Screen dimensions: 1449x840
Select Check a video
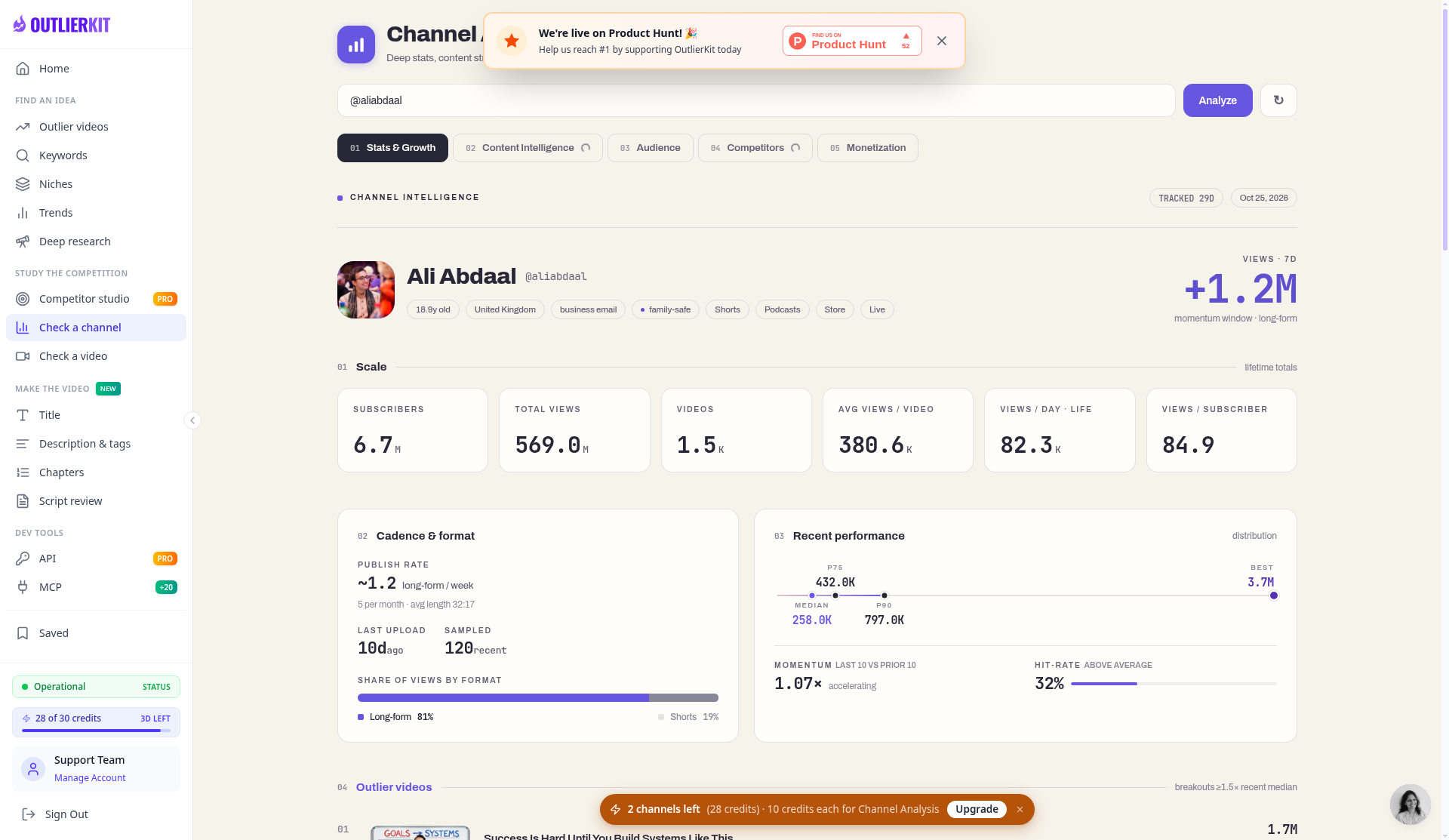[96, 356]
